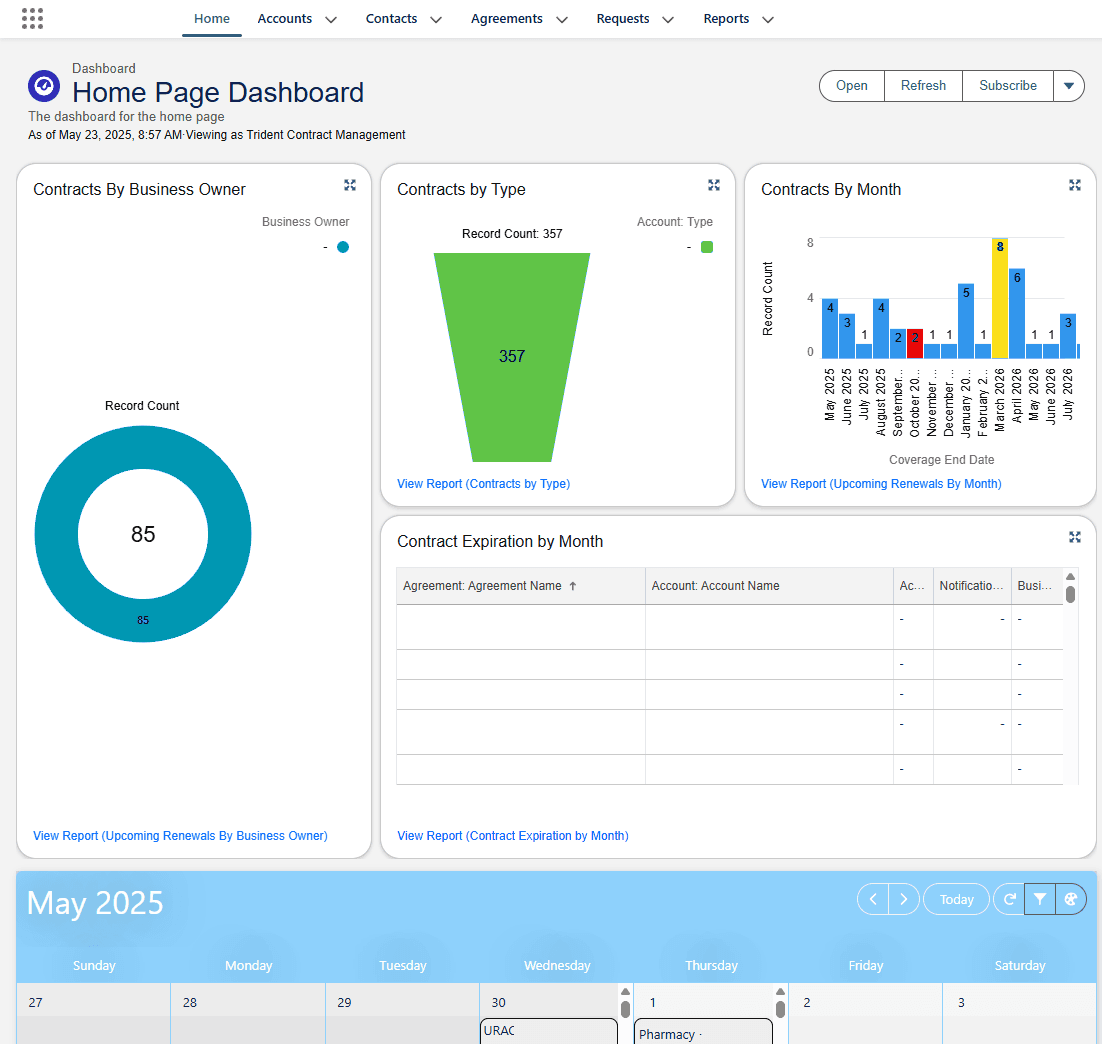Go to the previous calendar month
The width and height of the screenshot is (1102, 1044).
point(873,899)
